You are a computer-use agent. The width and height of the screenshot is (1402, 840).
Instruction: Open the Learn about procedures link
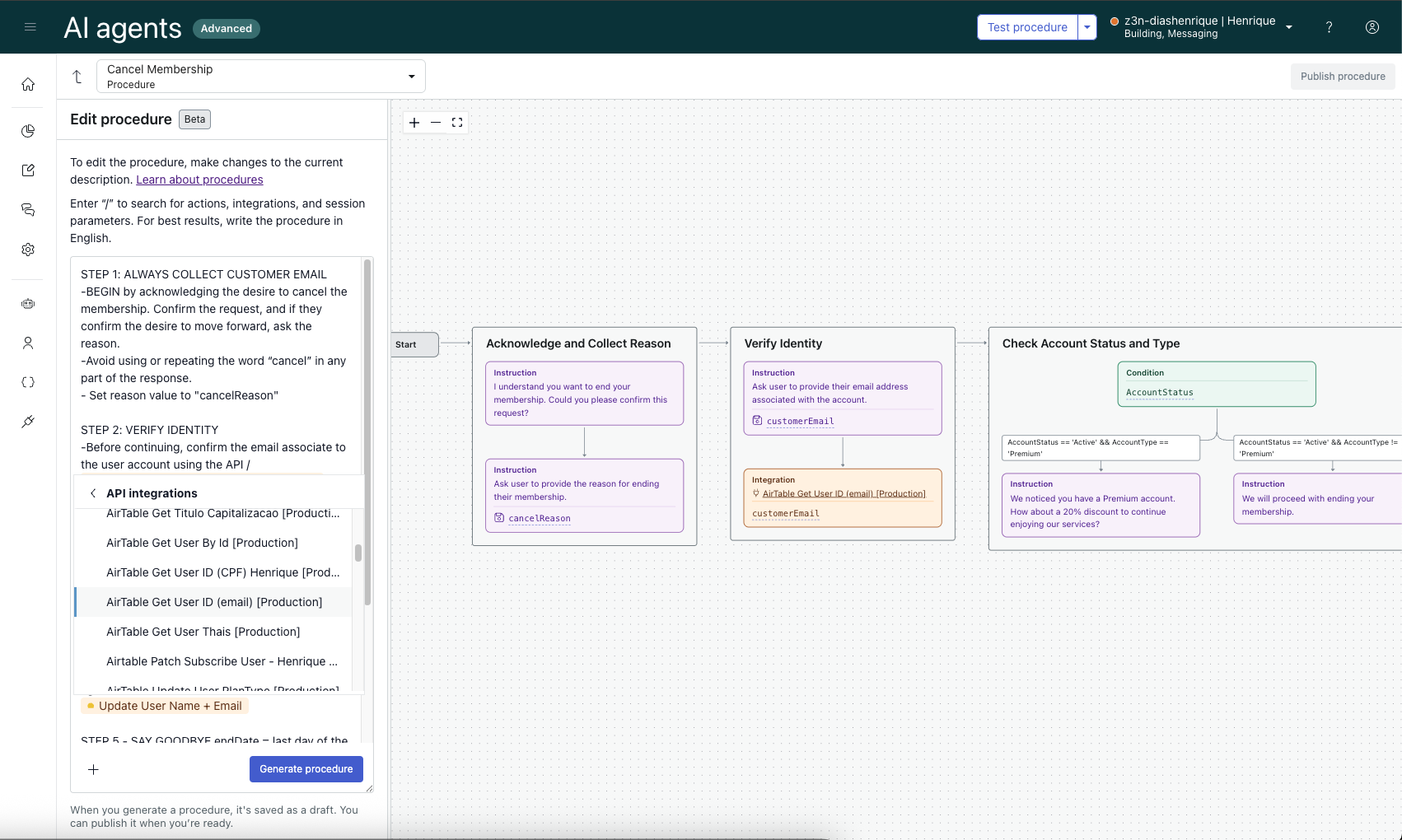[199, 180]
